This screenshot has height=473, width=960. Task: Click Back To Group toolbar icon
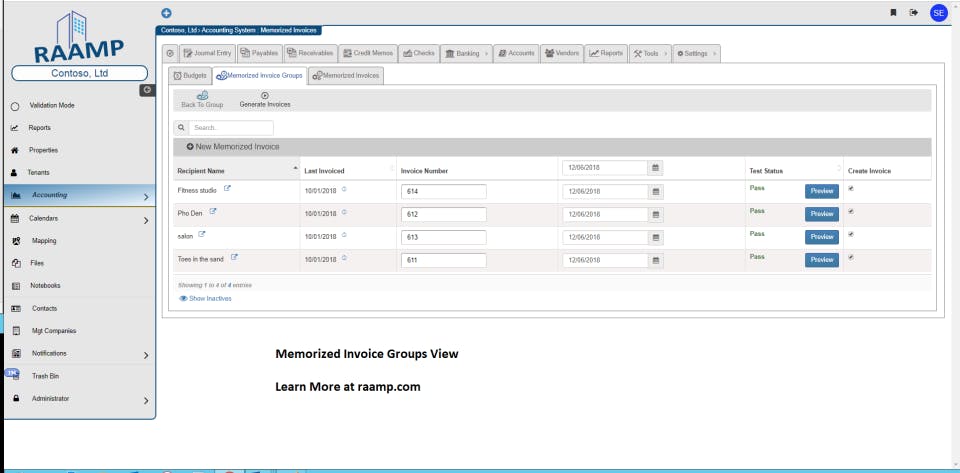[x=202, y=100]
